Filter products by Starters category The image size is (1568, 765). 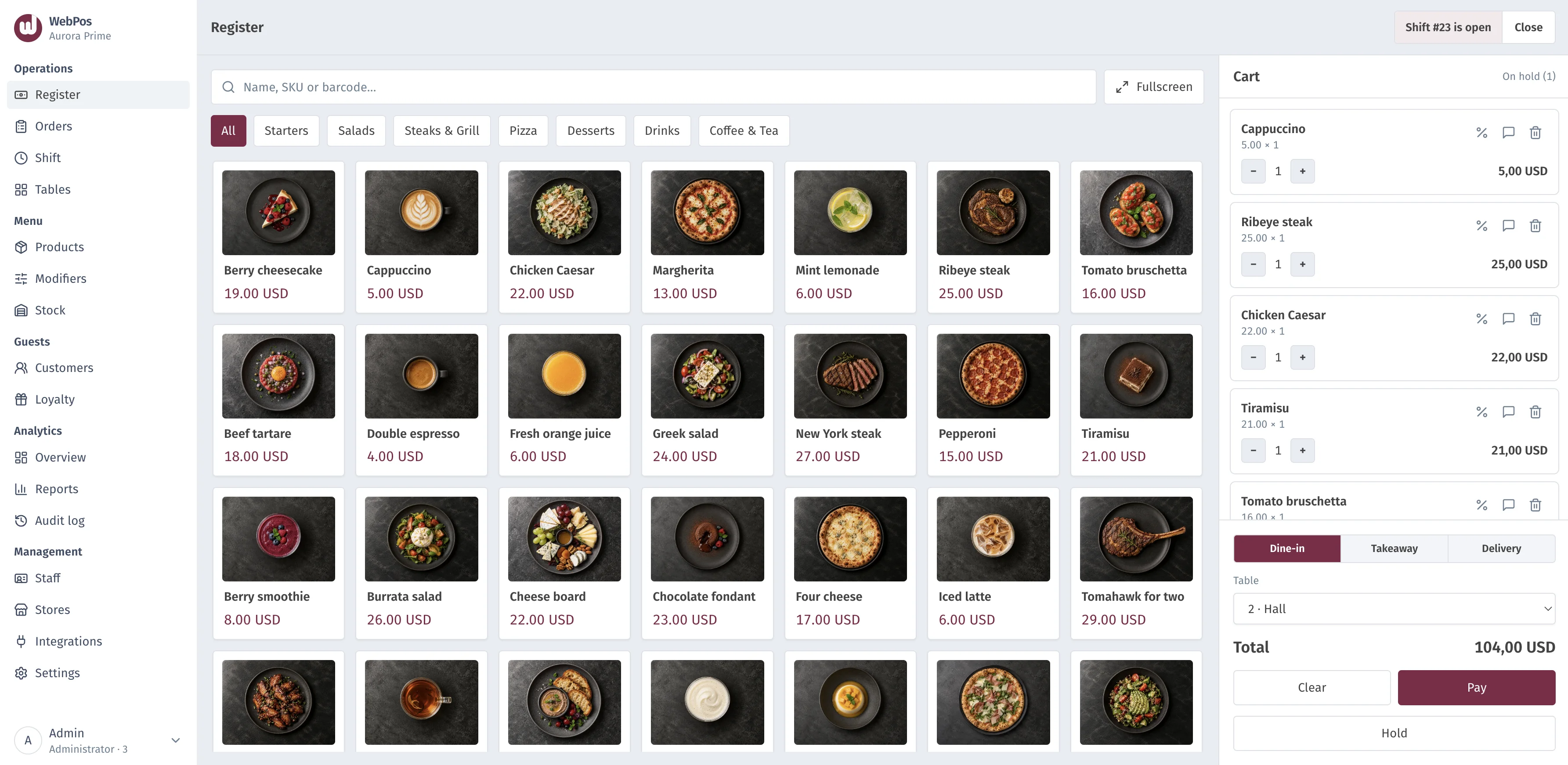[x=286, y=131]
